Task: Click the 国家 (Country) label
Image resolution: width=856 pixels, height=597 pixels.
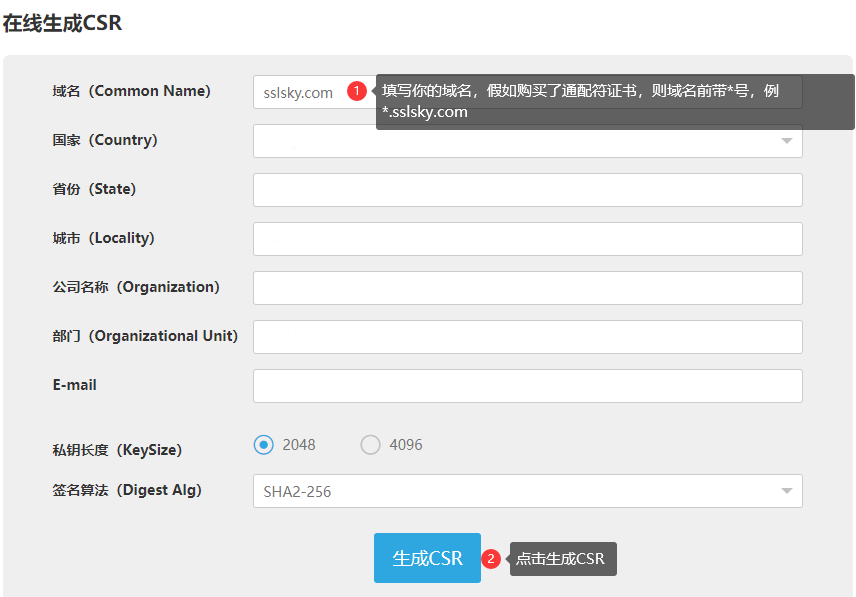Action: [x=105, y=140]
